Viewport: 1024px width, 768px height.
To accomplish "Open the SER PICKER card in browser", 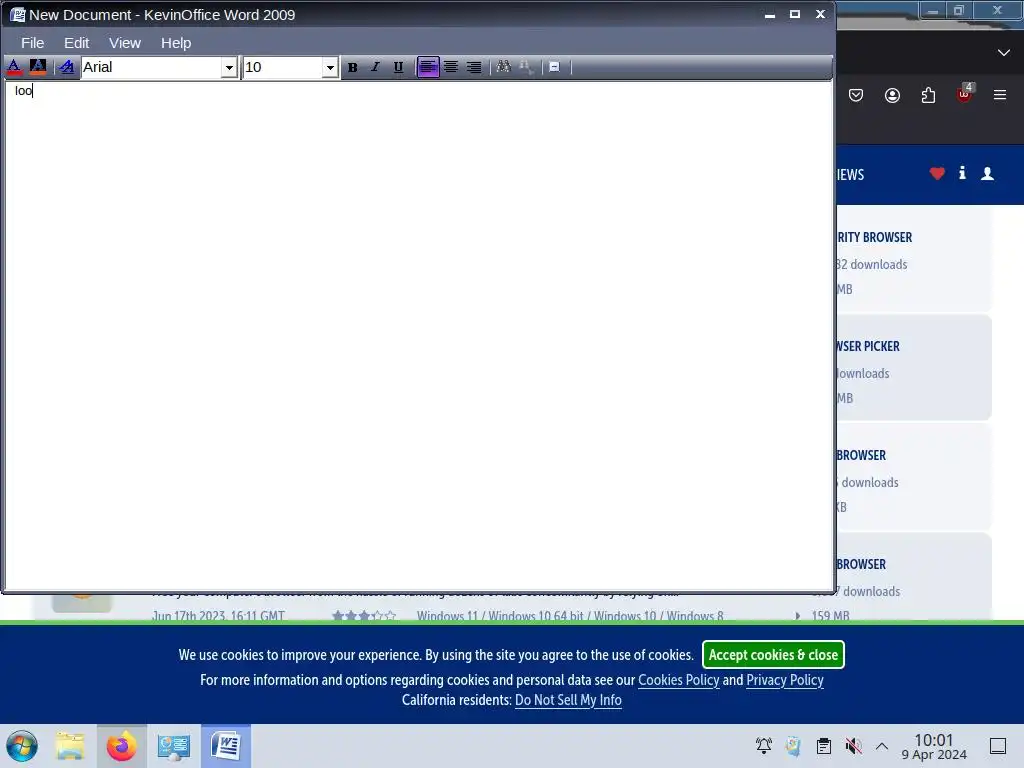I will (914, 368).
